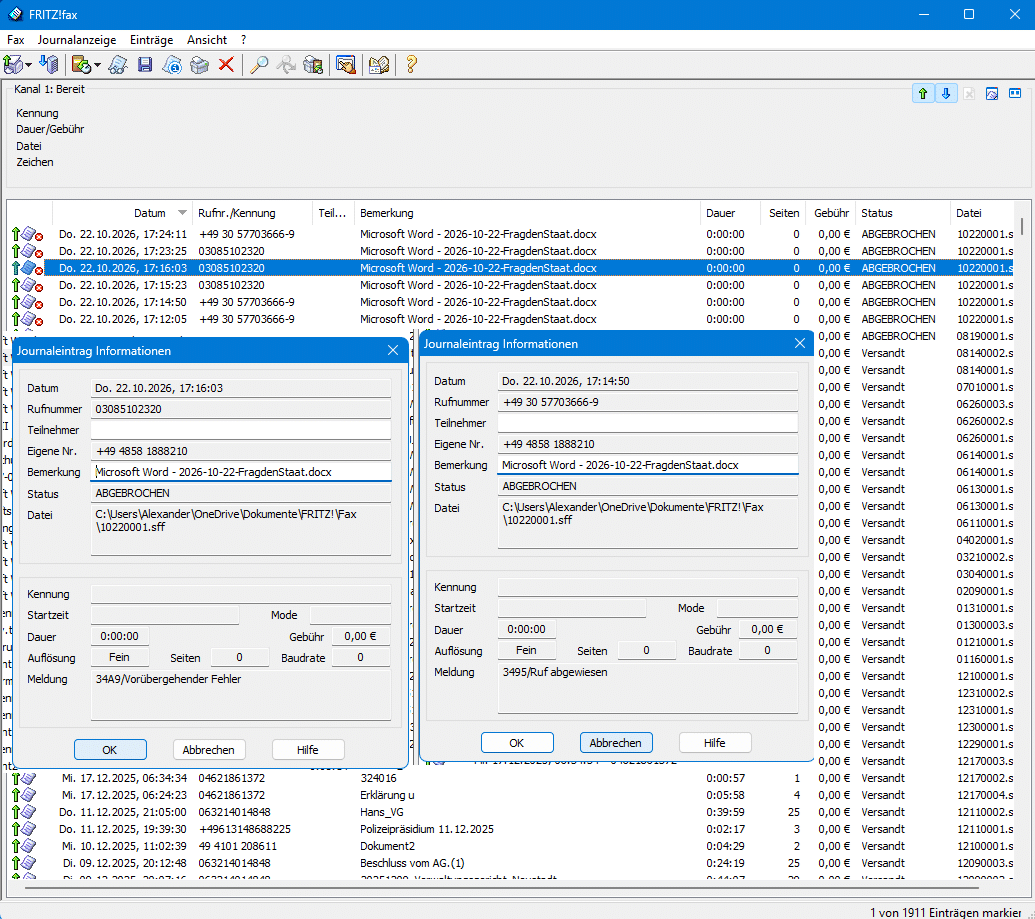Click the blue floppy disk save icon
1035x919 pixels.
tap(145, 65)
